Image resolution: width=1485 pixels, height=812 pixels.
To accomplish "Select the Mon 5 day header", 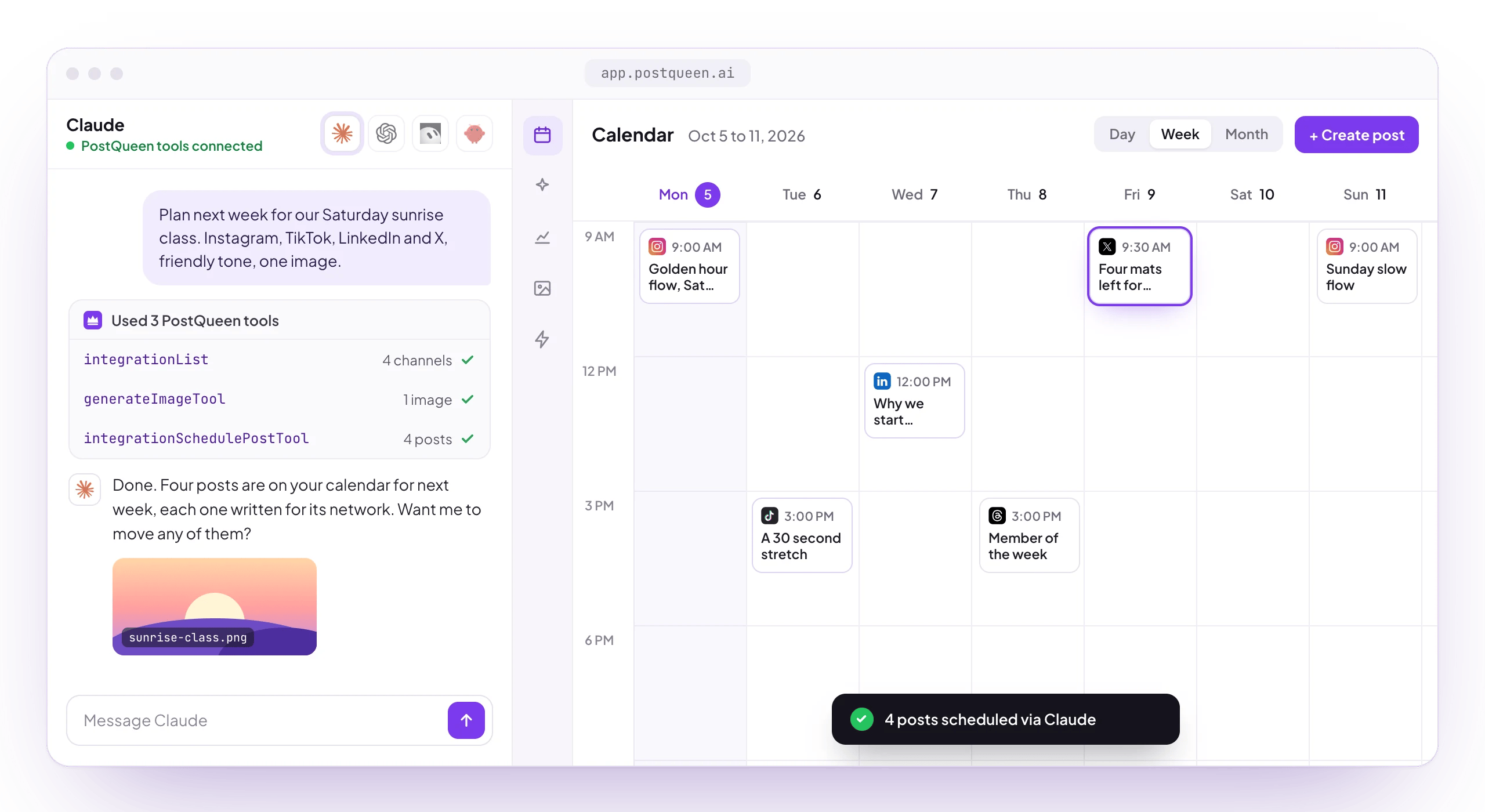I will coord(689,195).
